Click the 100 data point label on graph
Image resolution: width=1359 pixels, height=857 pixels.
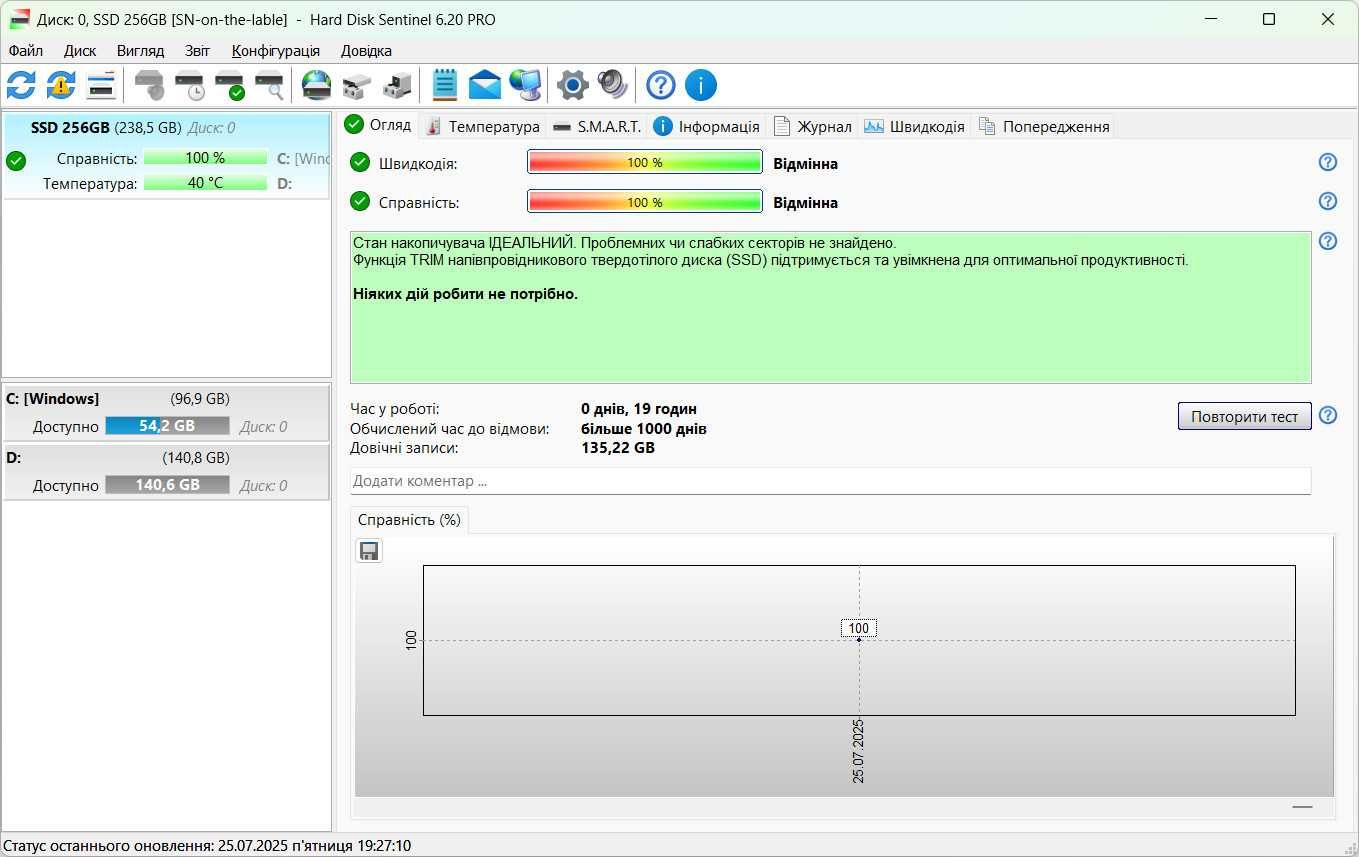(859, 628)
